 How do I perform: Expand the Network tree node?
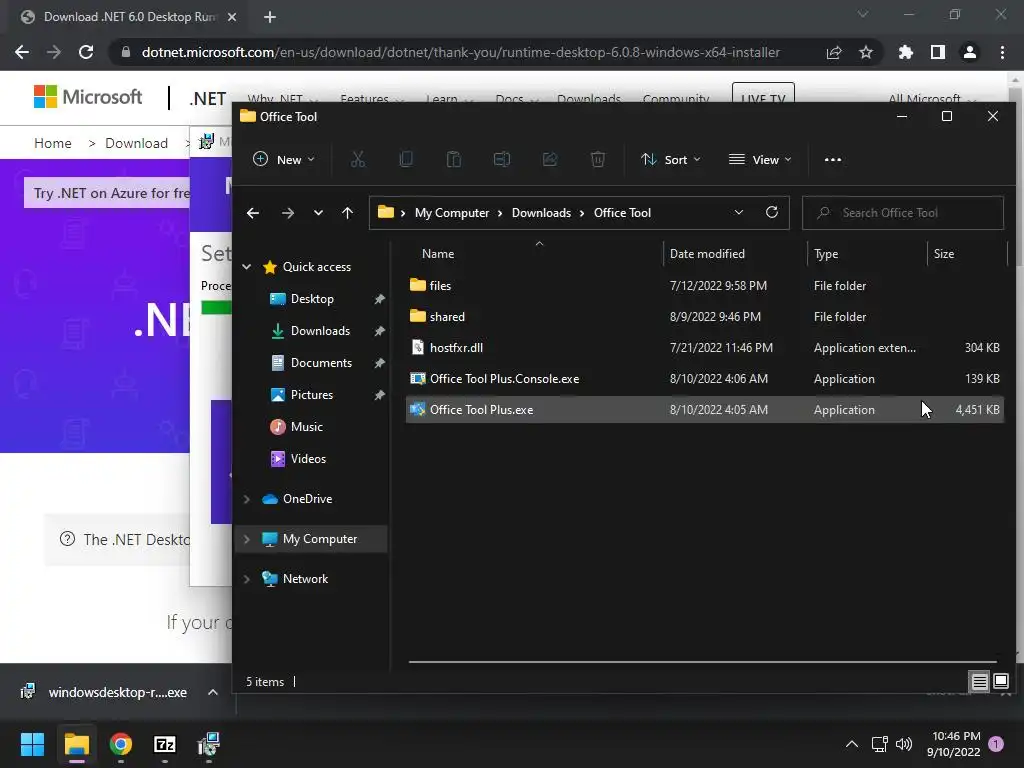click(x=247, y=579)
